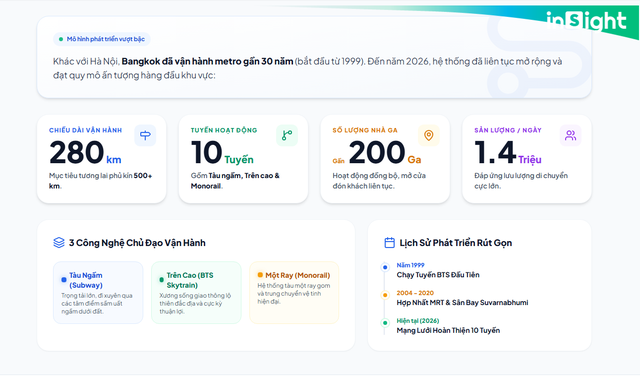640x376 pixels.
Task: Click the description under Một Ray (Monorail)
Action: (293, 294)
